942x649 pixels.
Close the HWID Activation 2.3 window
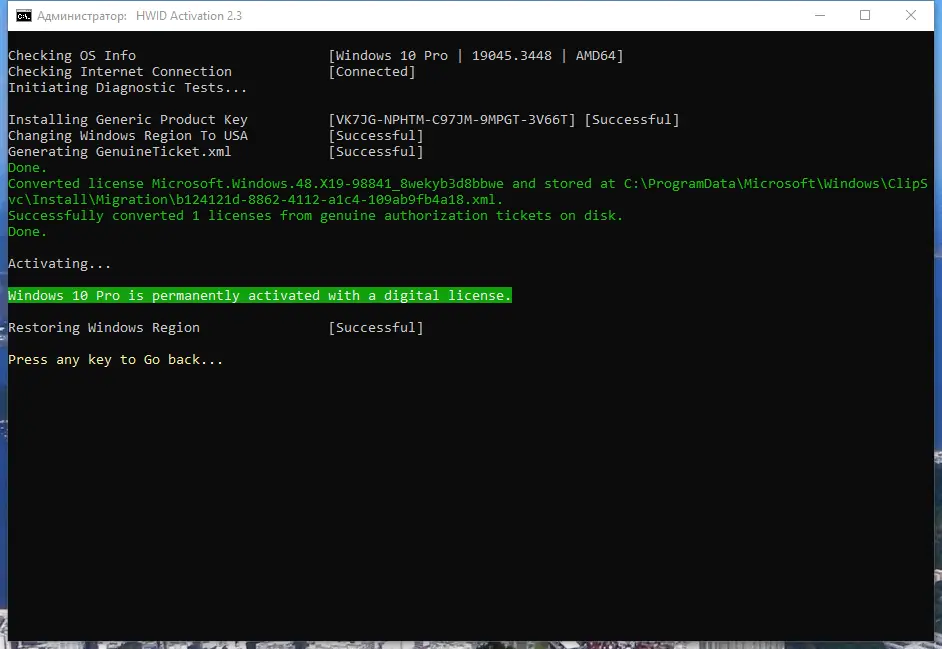coord(911,16)
